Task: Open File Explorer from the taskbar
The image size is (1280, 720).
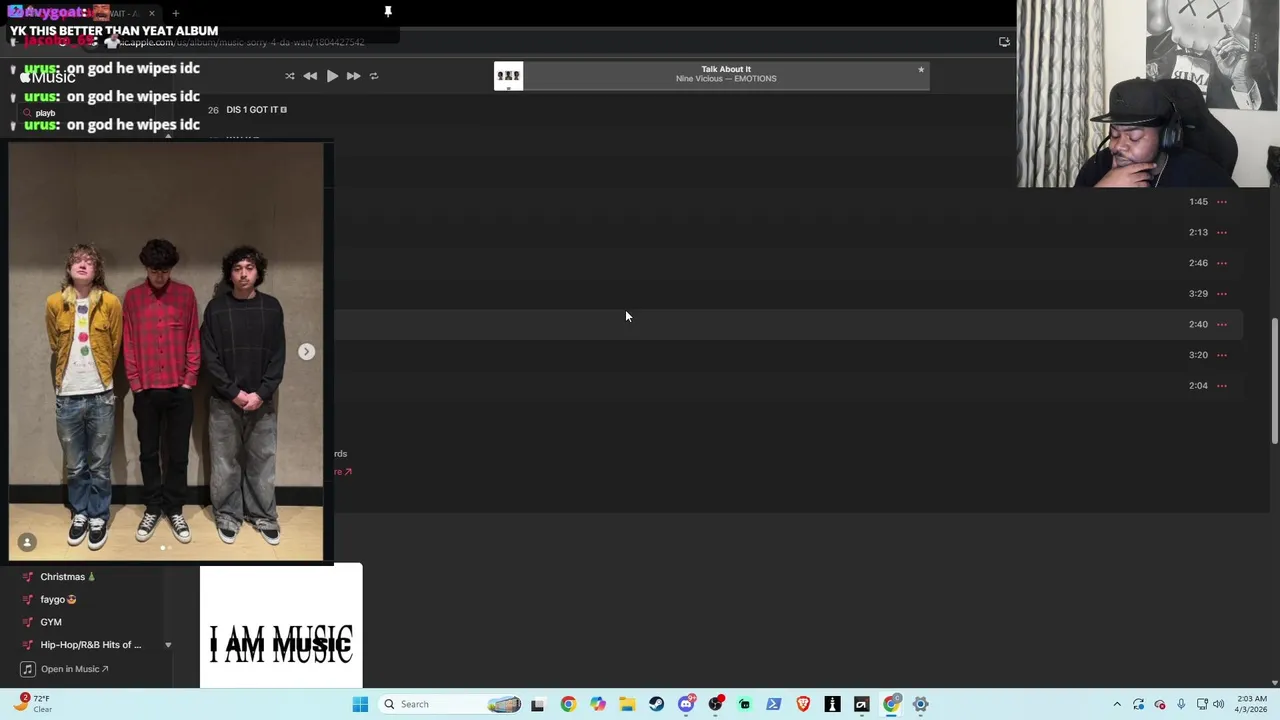Action: [x=627, y=704]
